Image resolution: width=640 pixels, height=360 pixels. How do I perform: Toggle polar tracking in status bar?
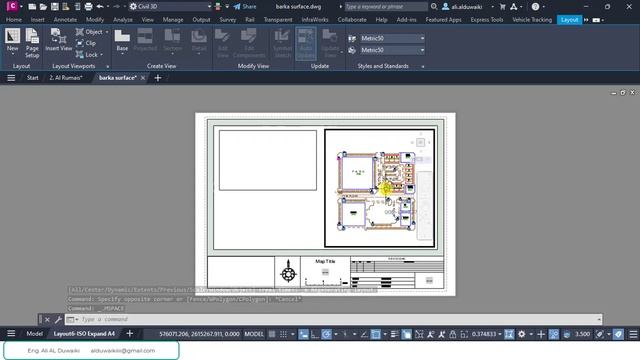pyautogui.click(x=326, y=334)
